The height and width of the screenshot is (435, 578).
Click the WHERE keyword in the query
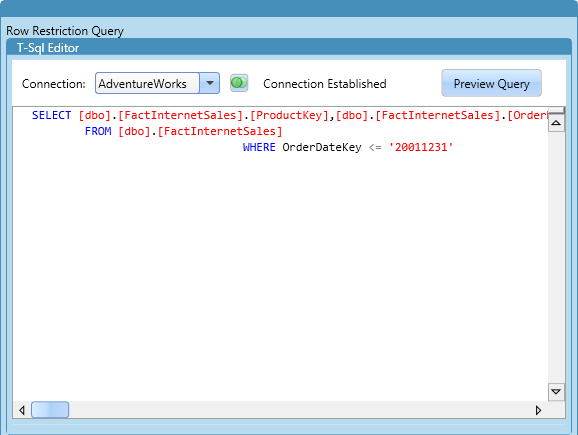point(259,147)
